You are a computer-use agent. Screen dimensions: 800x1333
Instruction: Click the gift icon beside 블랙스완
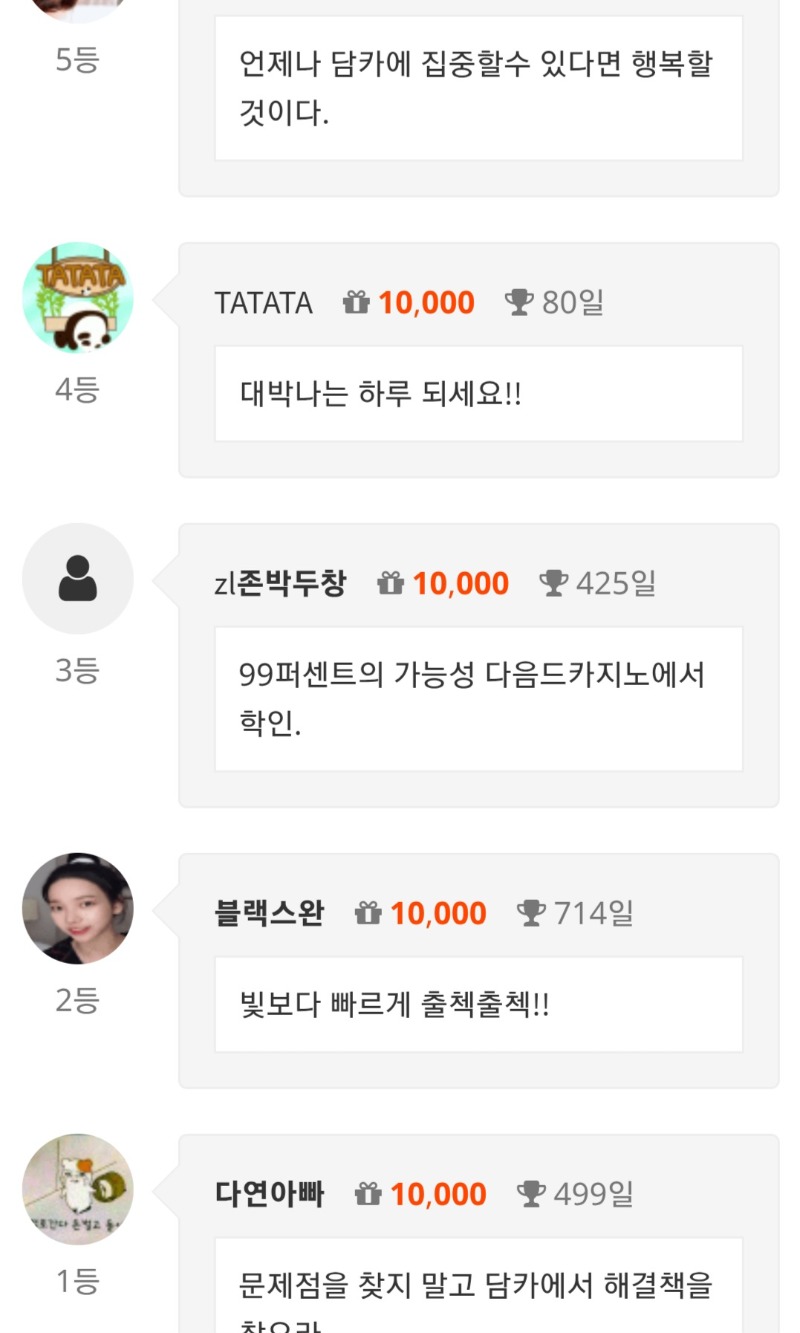click(368, 913)
